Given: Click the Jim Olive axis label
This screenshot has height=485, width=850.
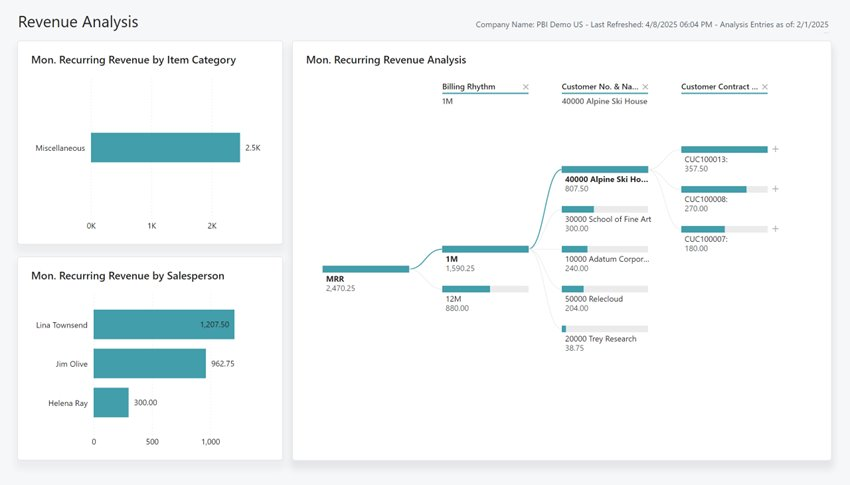Looking at the screenshot, I should (72, 364).
